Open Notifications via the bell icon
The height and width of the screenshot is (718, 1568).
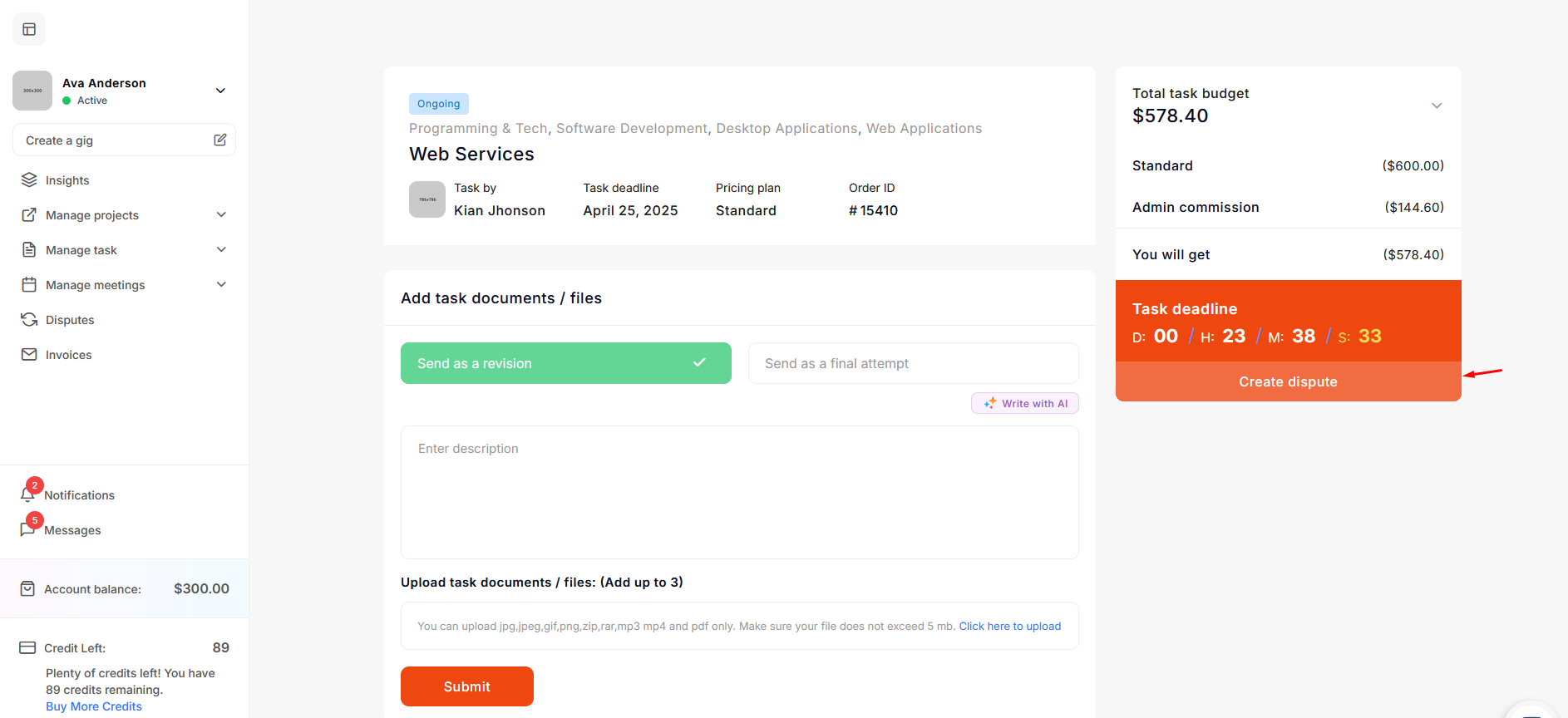point(27,495)
